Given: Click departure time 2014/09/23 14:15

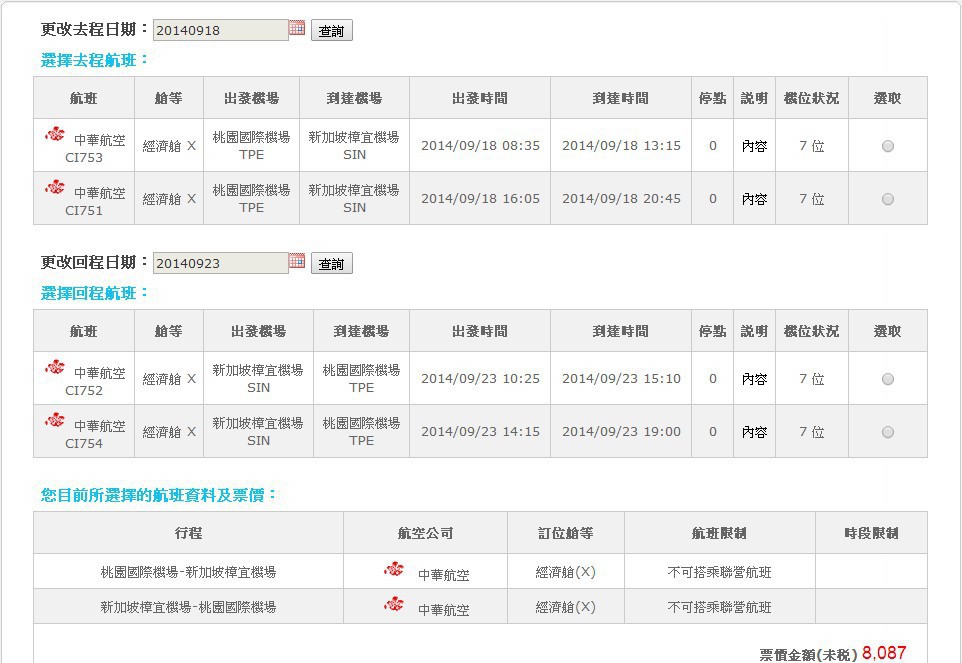Looking at the screenshot, I should (x=480, y=432).
